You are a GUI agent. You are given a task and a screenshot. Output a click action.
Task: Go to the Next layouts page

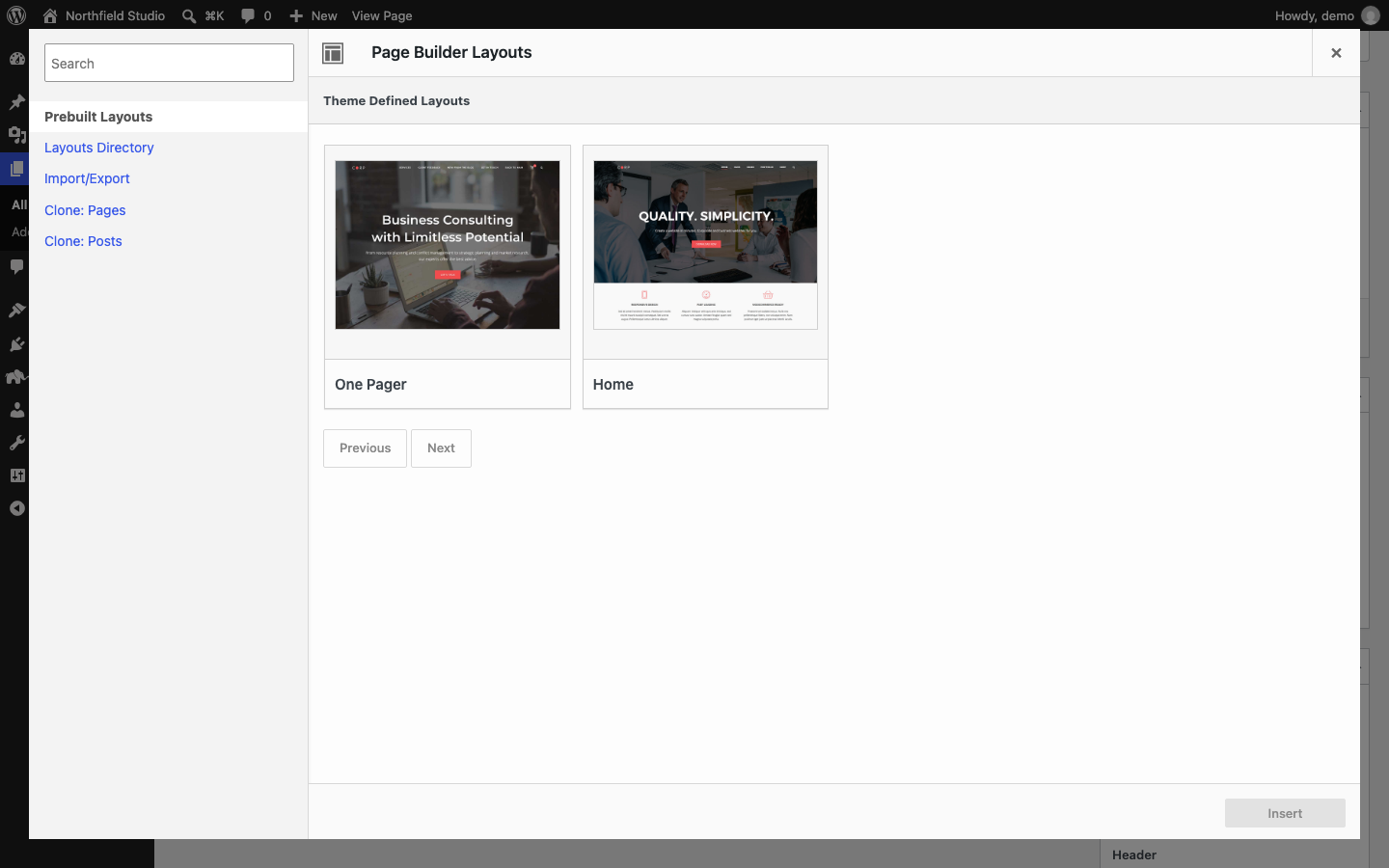[x=441, y=448]
